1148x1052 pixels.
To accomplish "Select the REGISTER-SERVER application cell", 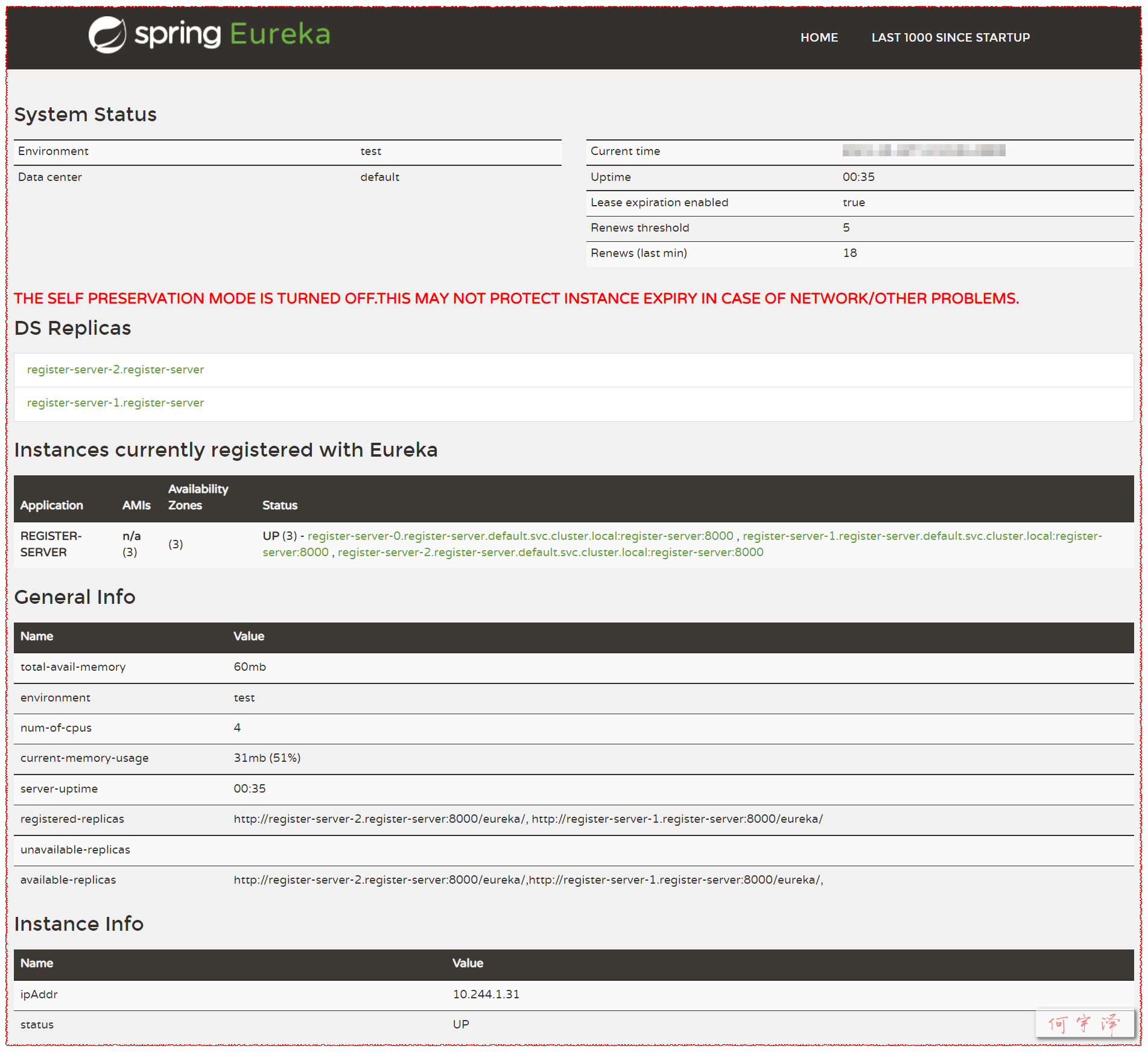I will click(51, 544).
